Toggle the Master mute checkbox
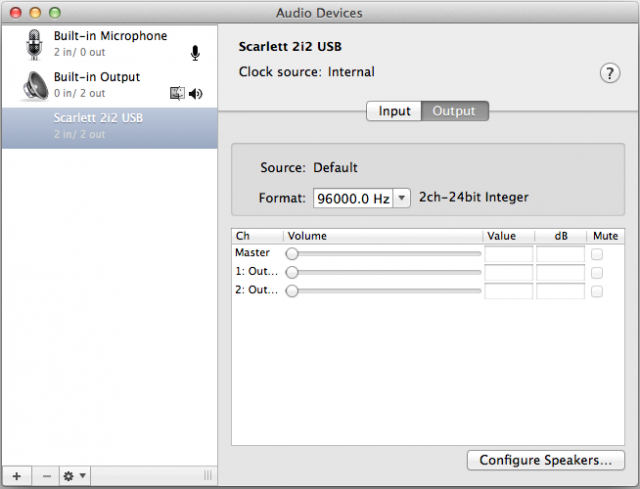Viewport: 640px width, 489px height. click(x=597, y=254)
